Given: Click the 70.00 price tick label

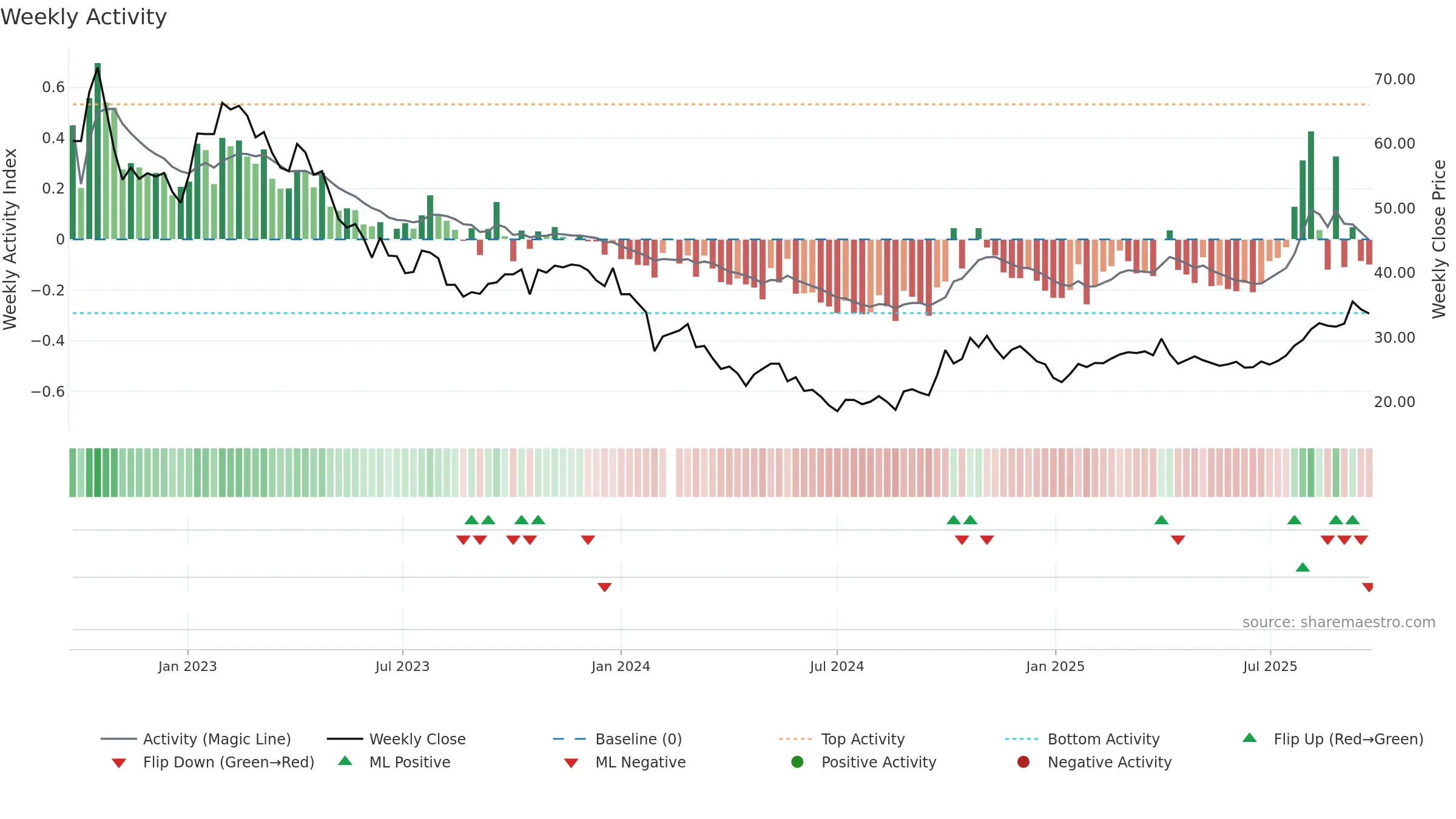Looking at the screenshot, I should pyautogui.click(x=1395, y=79).
